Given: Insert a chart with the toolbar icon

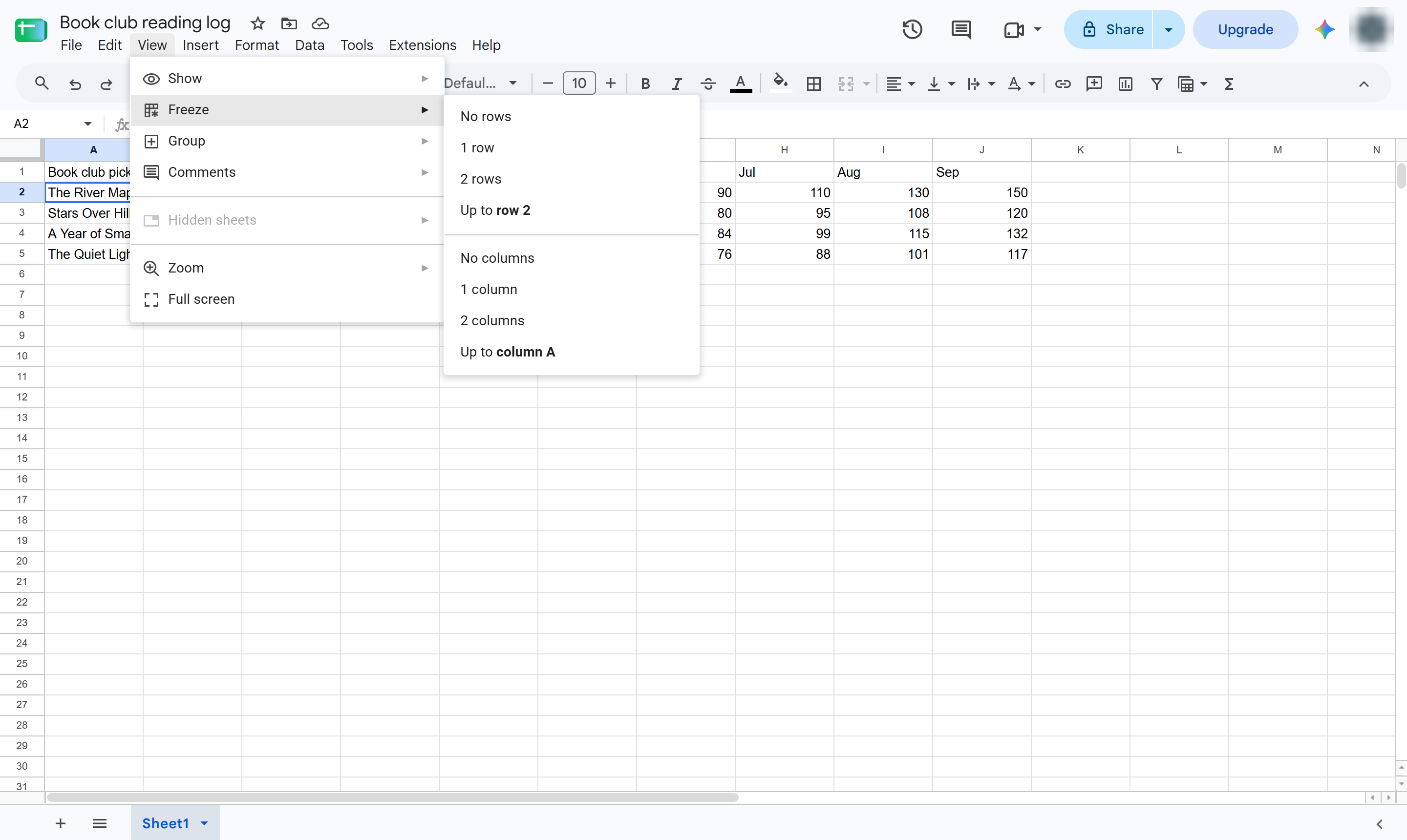Looking at the screenshot, I should [x=1125, y=84].
